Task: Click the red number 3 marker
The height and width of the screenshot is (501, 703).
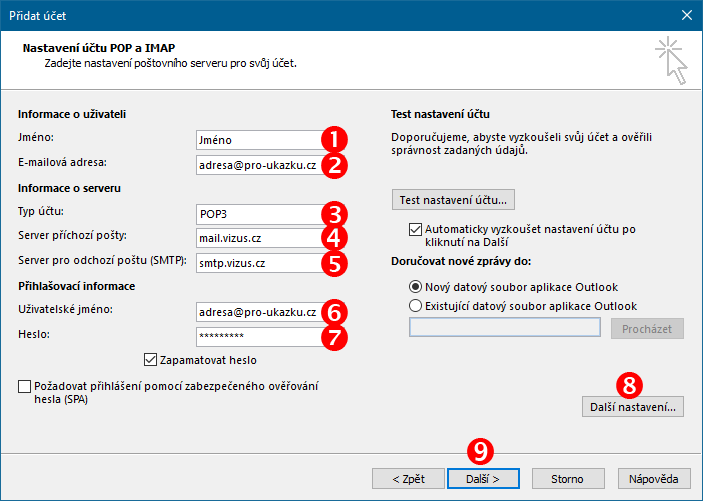Action: [x=334, y=214]
